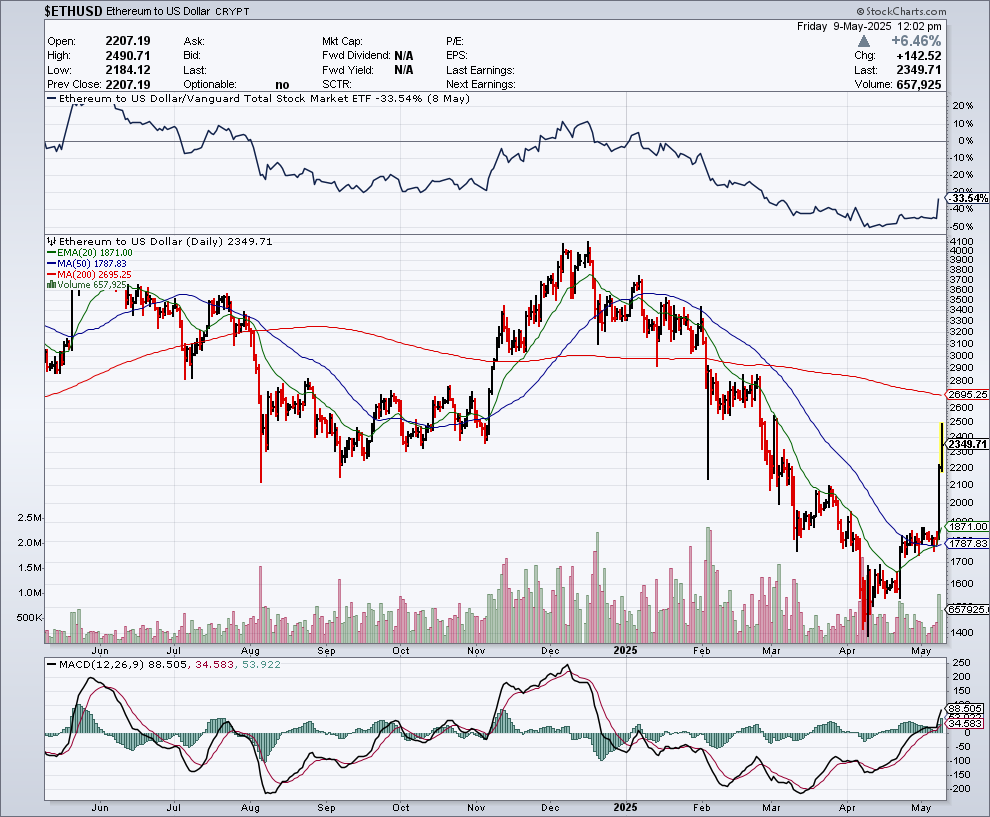Screen dimensions: 990x817
Task: Click the May label on MACD time axis
Action: click(921, 808)
